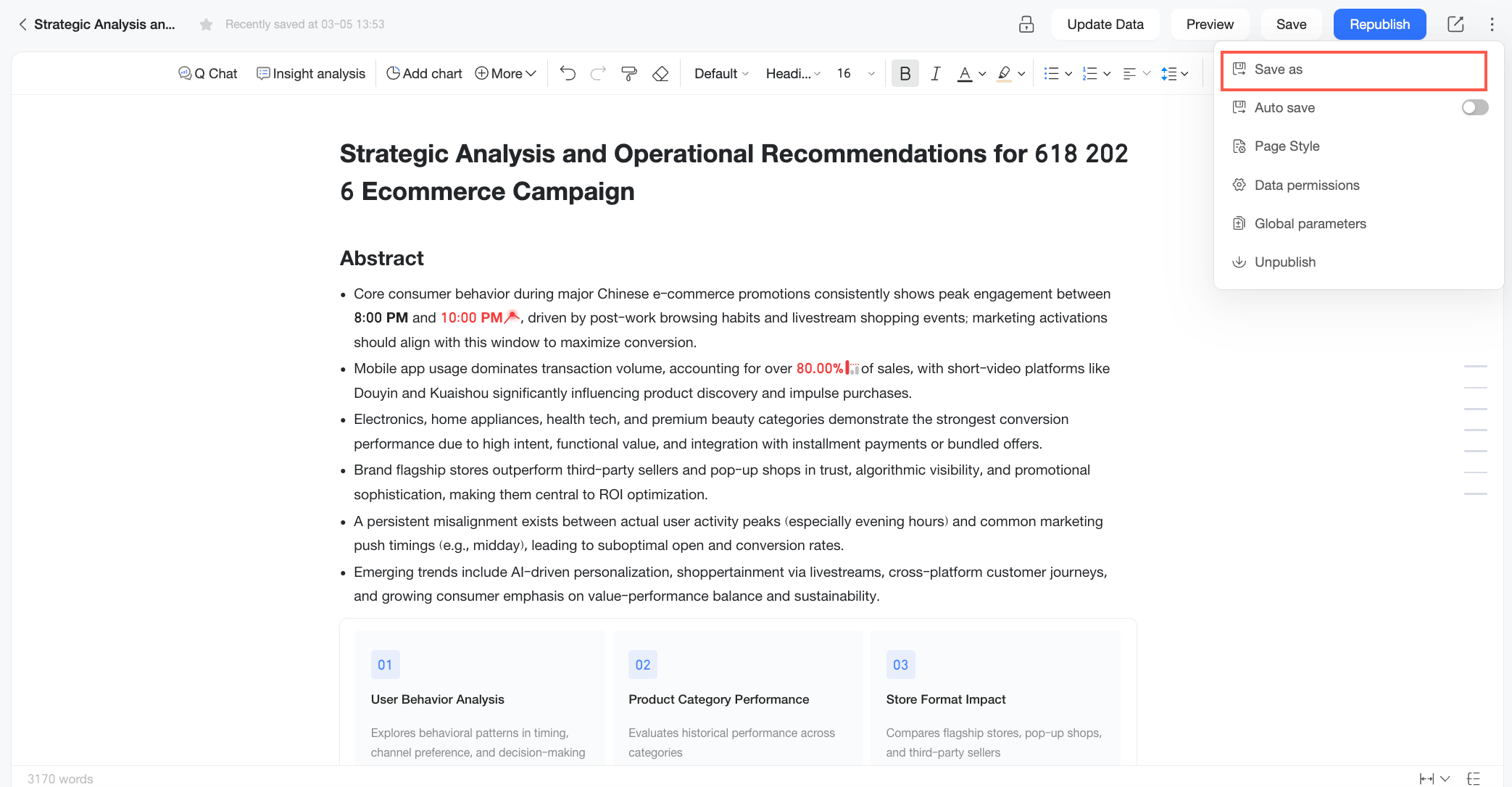The width and height of the screenshot is (1512, 787).
Task: Click the 3170 words counter
Action: tap(60, 778)
